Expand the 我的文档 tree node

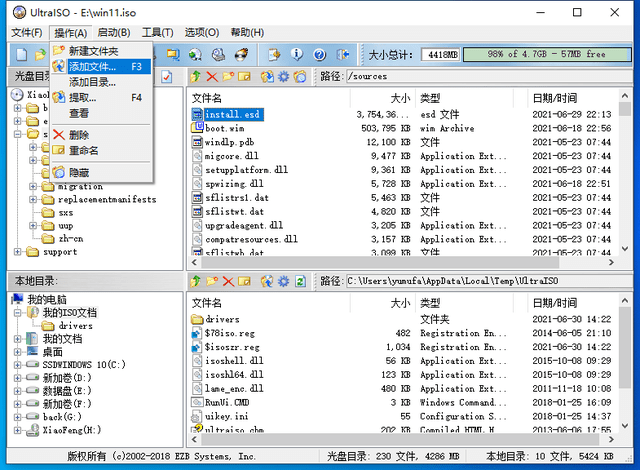click(17, 339)
